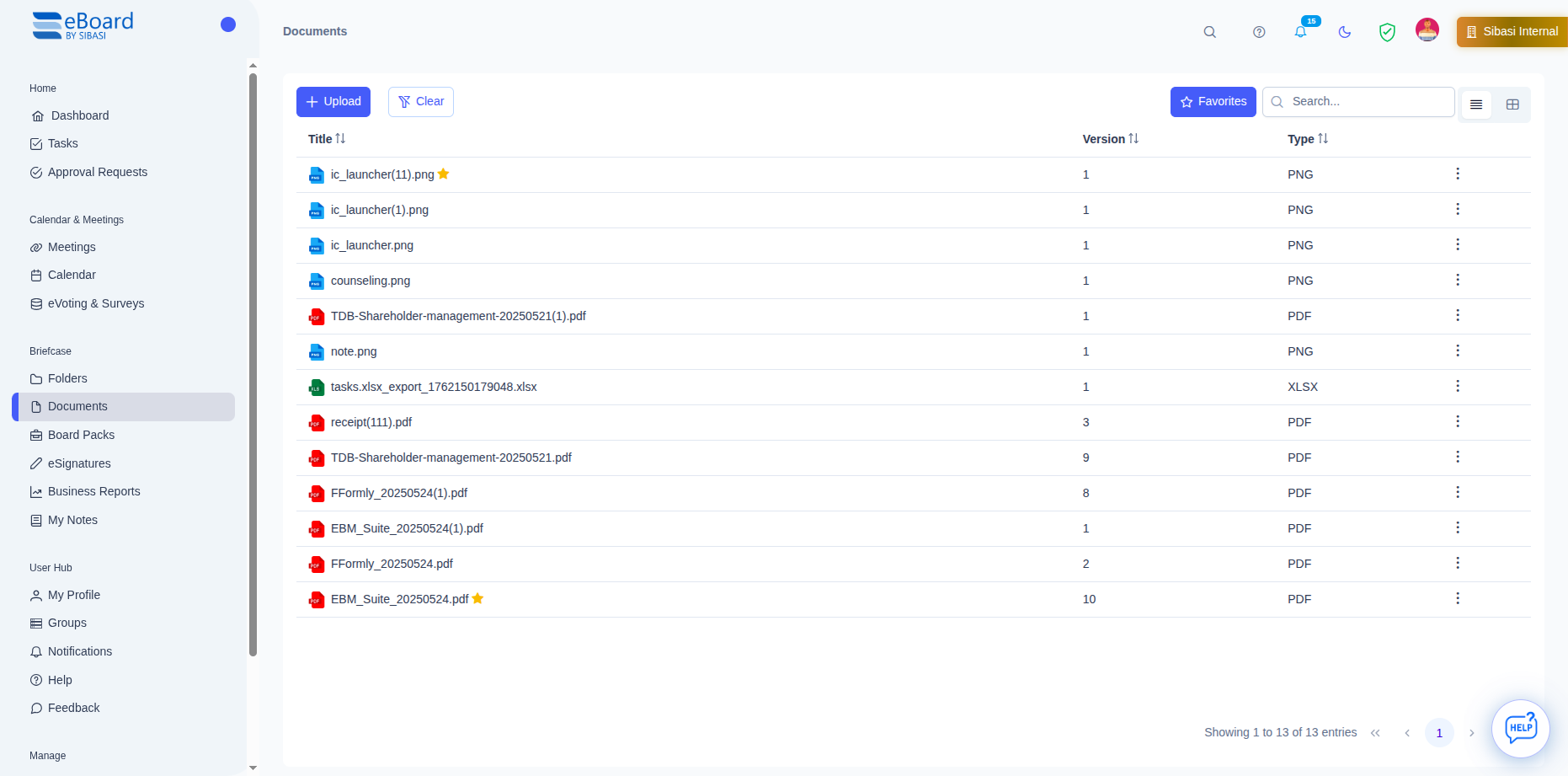Image resolution: width=1568 pixels, height=776 pixels.
Task: Click the sidebar vertical scrollbar
Action: (x=253, y=362)
